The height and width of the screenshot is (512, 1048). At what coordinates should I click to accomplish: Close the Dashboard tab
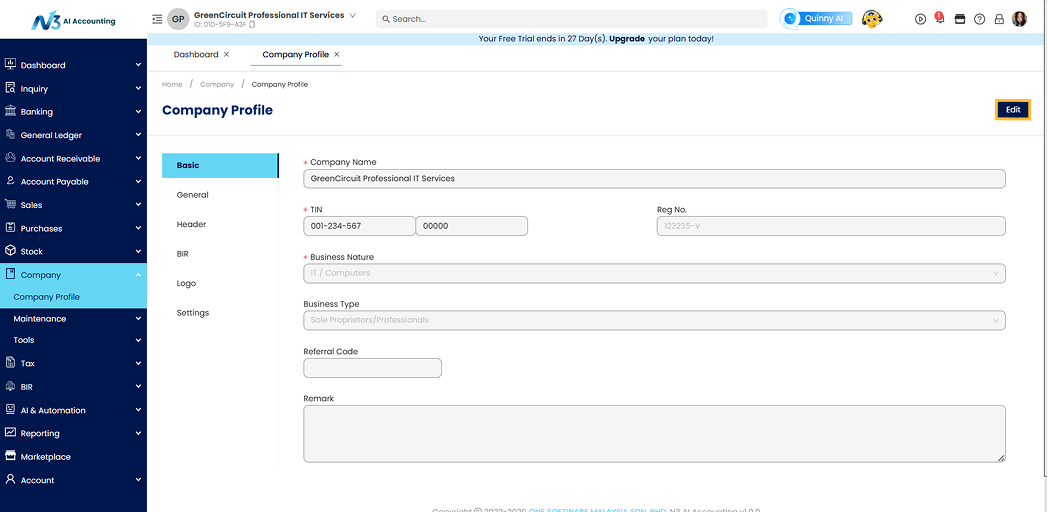(227, 54)
